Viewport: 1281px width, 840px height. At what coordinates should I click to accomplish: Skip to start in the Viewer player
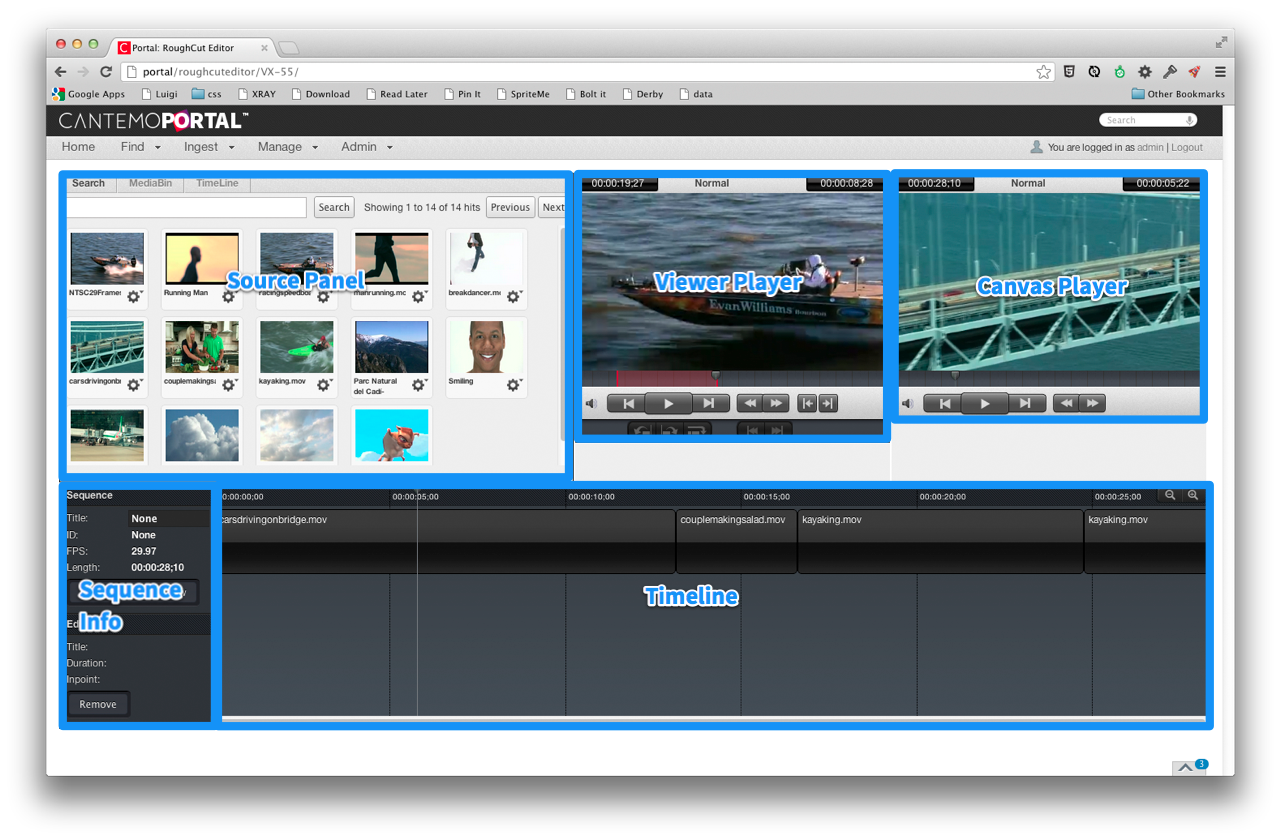click(x=628, y=403)
